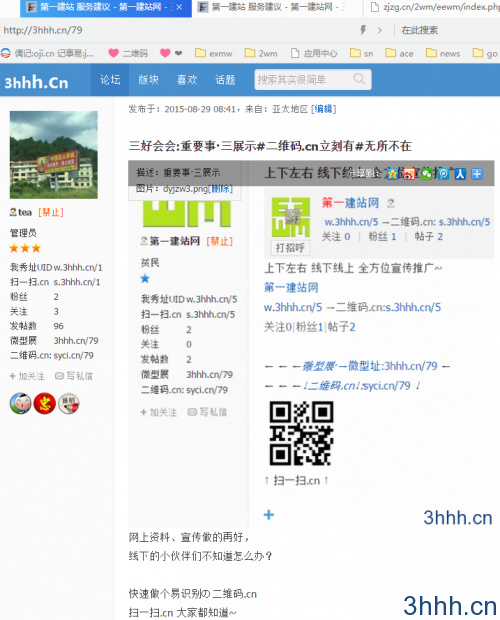The height and width of the screenshot is (620, 500).
Task: Share to Renren blue icon
Action: (460, 174)
